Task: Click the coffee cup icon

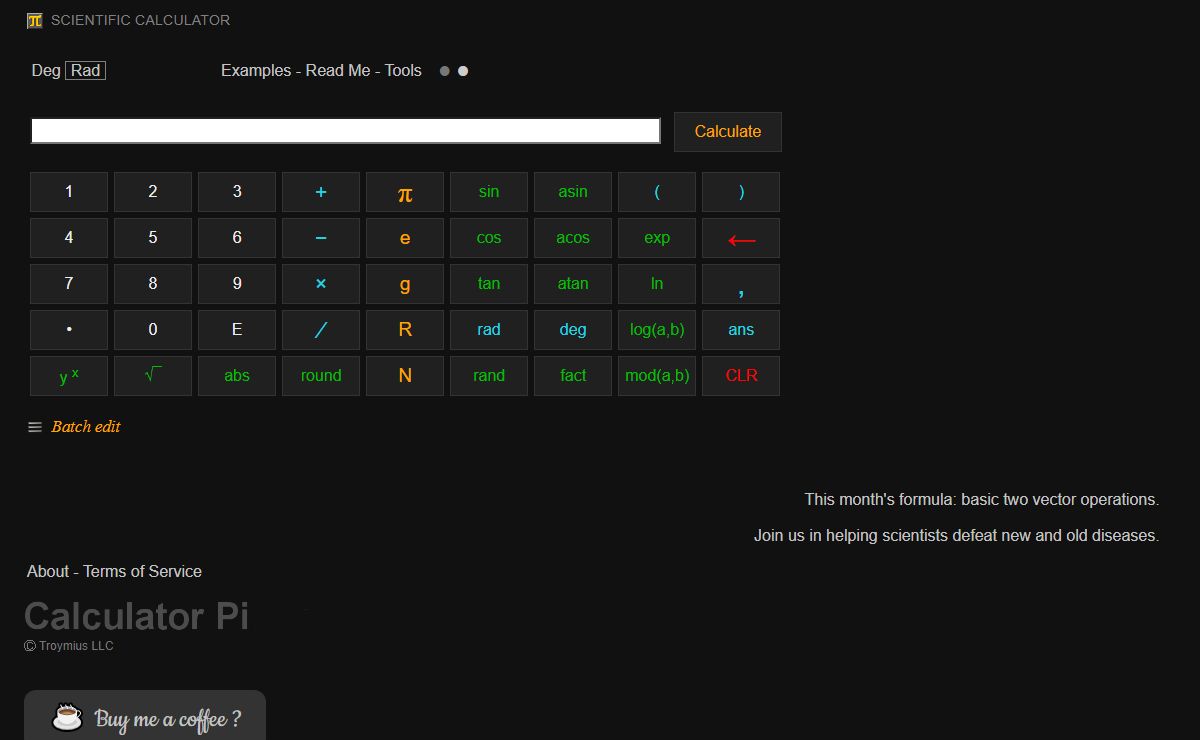Action: click(68, 716)
